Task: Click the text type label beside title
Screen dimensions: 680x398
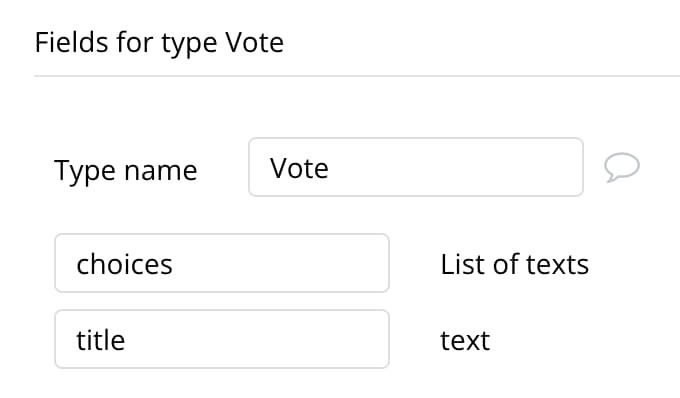Action: (x=465, y=340)
